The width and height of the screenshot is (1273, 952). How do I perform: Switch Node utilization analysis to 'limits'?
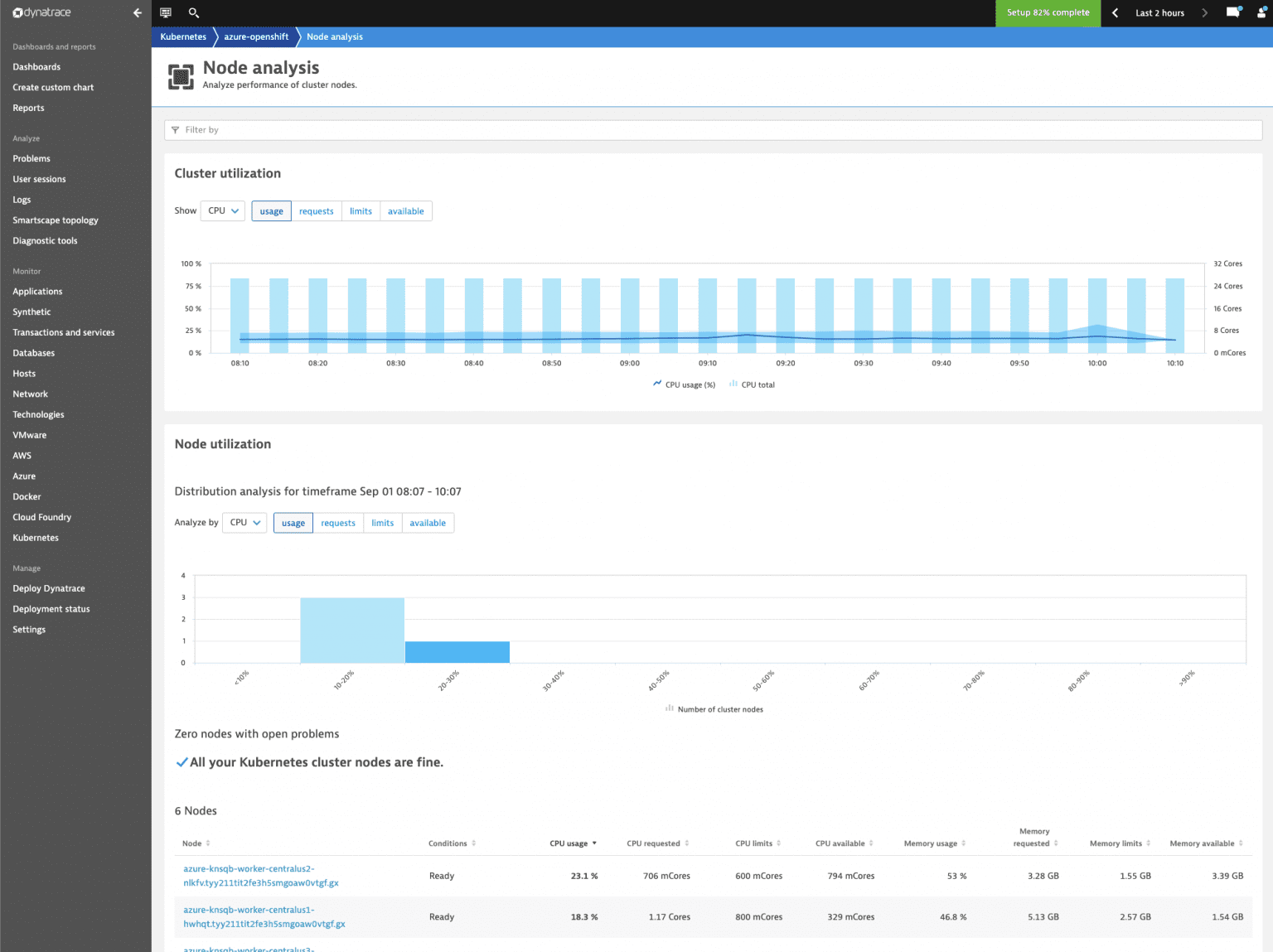coord(382,523)
